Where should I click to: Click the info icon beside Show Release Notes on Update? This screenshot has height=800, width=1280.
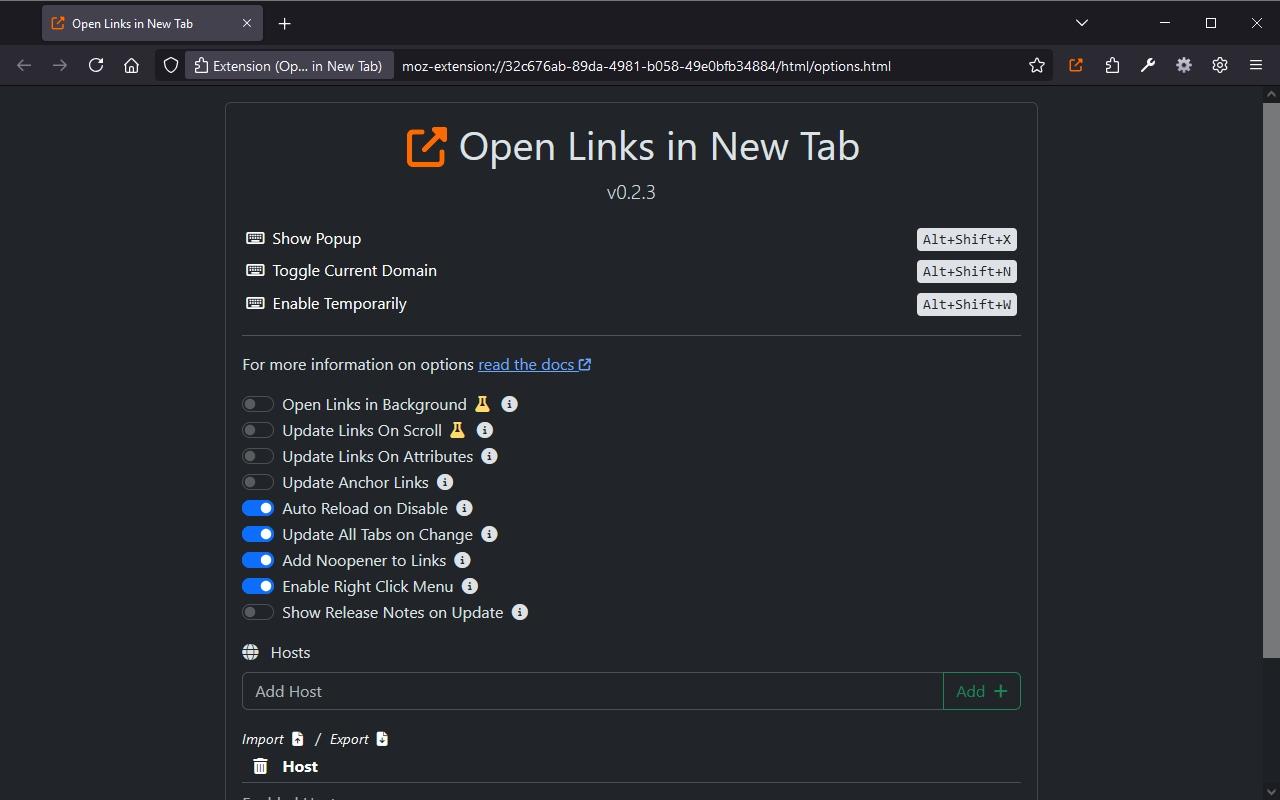coord(519,612)
